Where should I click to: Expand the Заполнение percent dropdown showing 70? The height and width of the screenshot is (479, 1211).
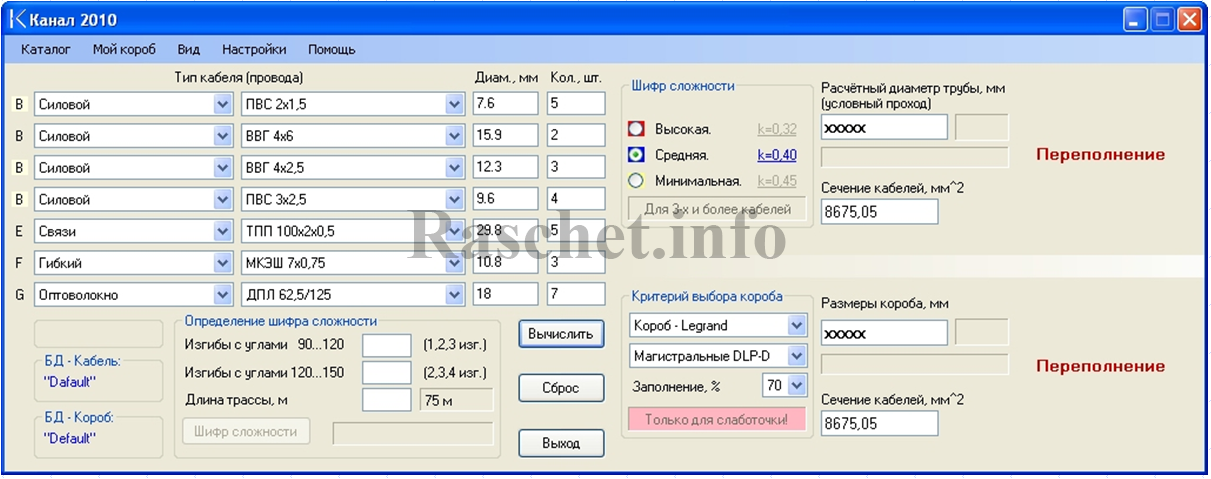[x=796, y=385]
